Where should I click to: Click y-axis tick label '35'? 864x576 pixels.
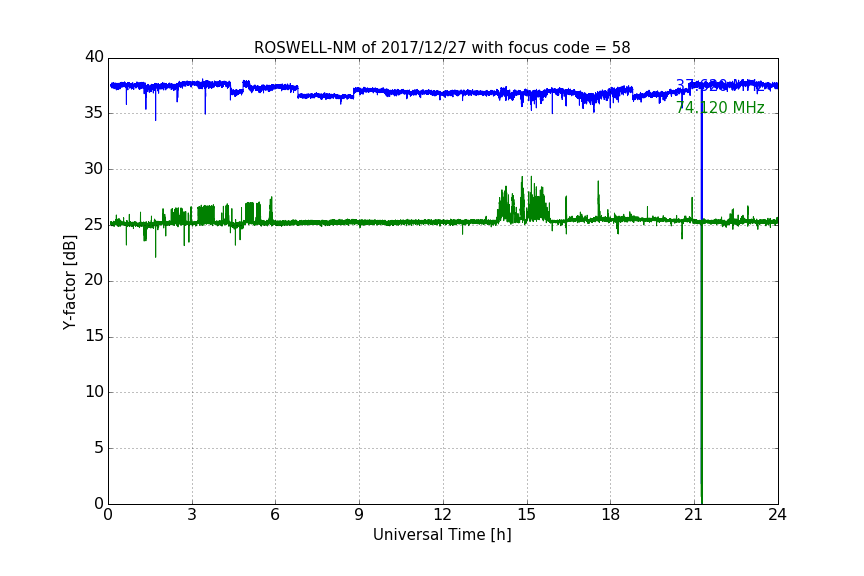coord(94,113)
